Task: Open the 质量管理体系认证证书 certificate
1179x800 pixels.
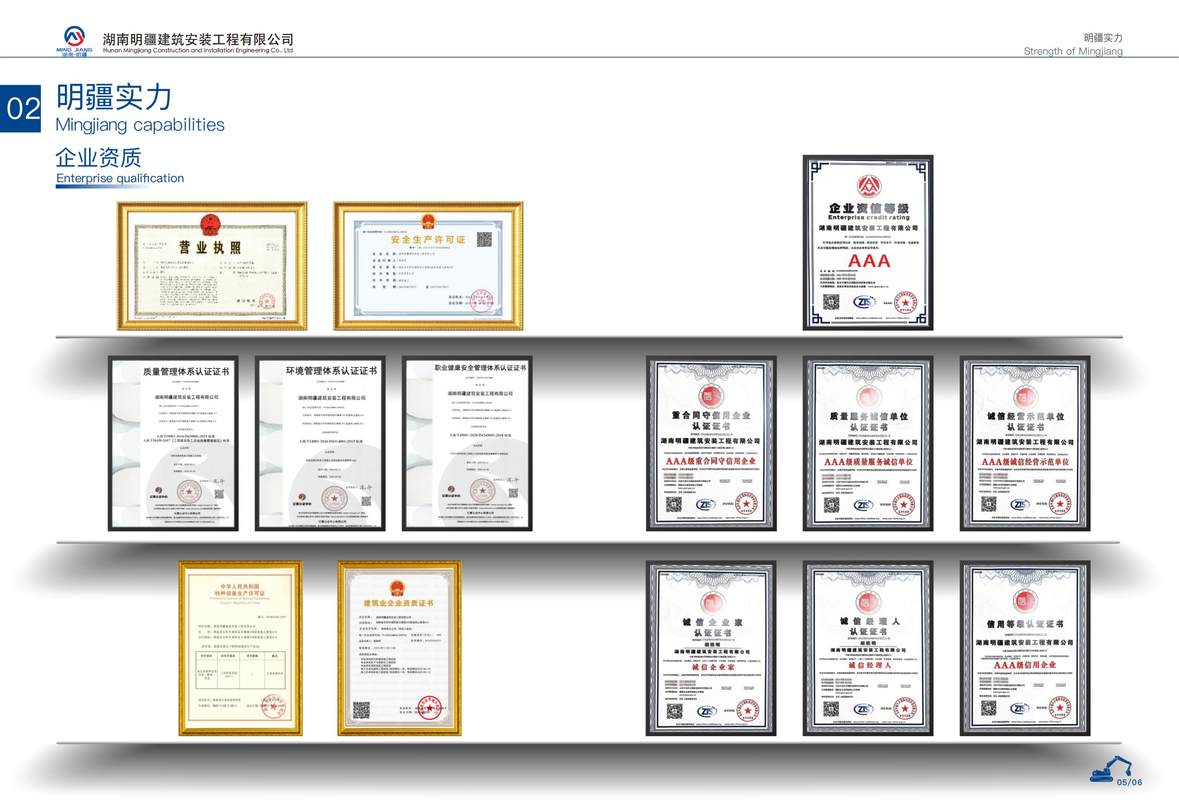Action: coord(173,443)
